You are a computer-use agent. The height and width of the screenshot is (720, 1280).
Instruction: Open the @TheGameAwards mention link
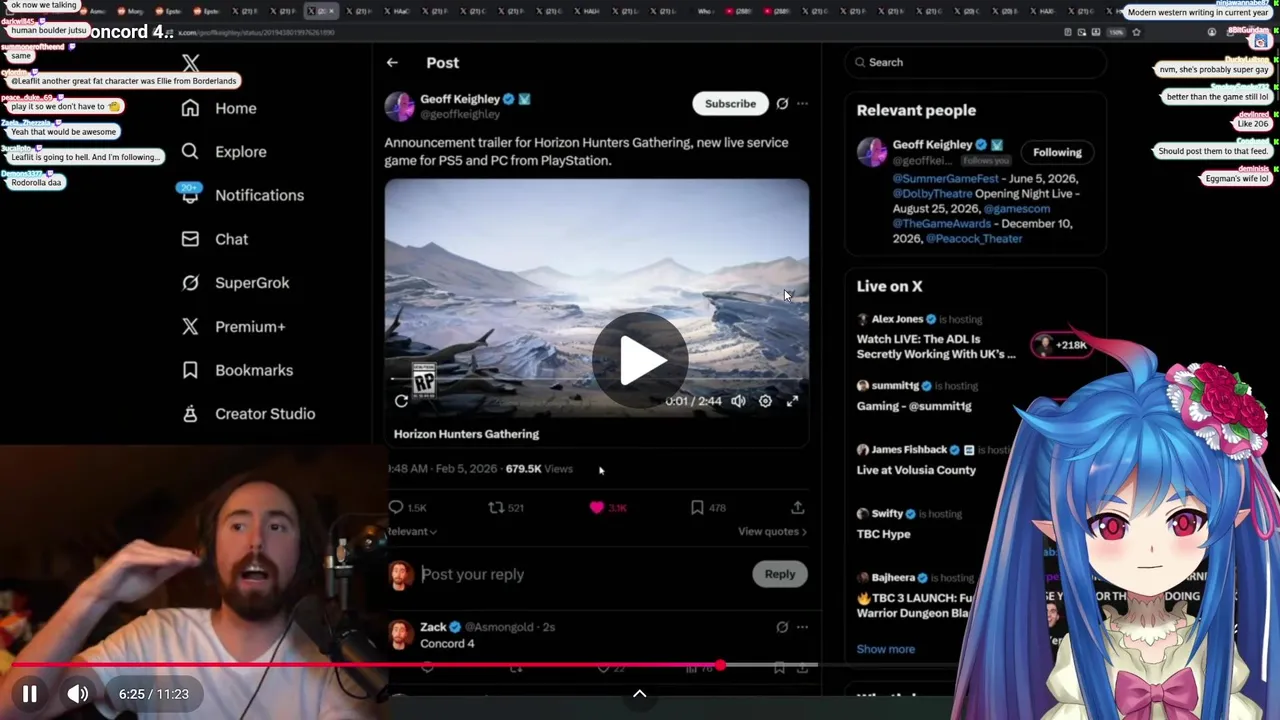point(941,223)
